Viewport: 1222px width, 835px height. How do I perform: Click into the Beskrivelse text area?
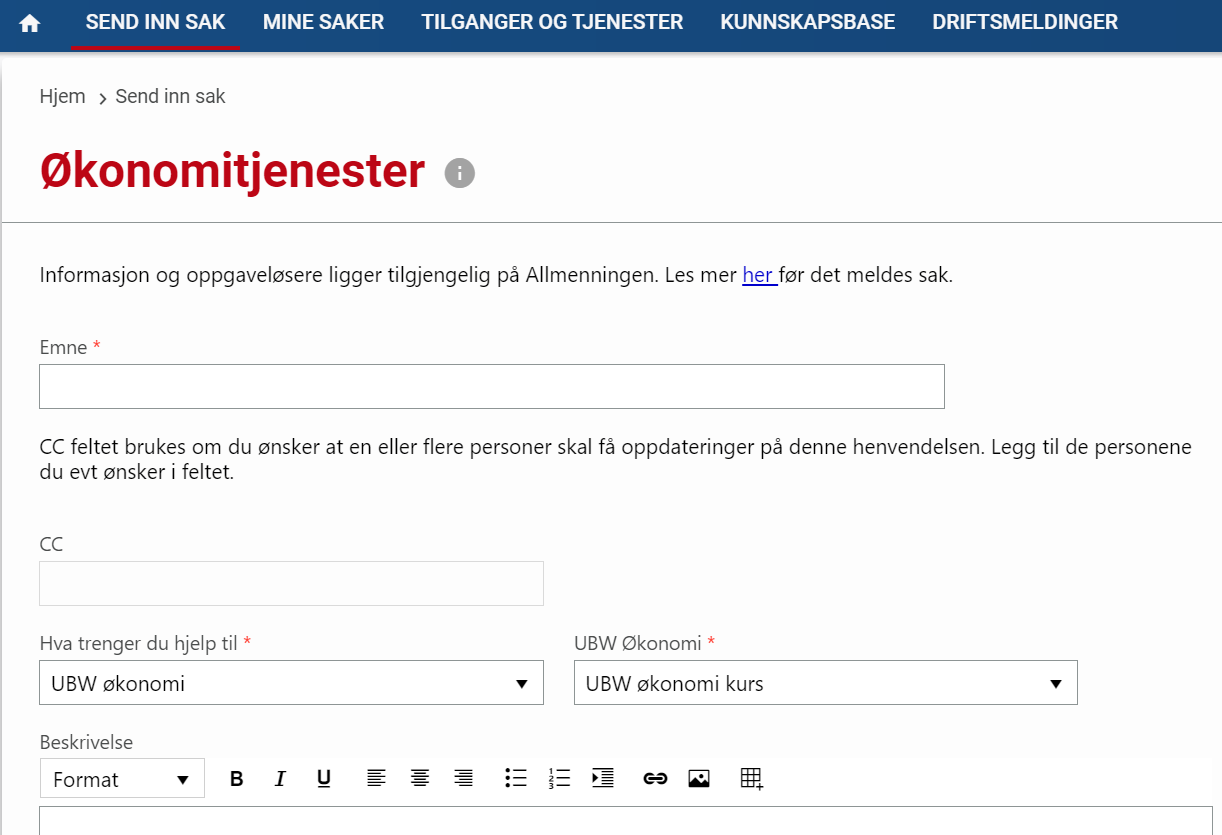click(625, 820)
